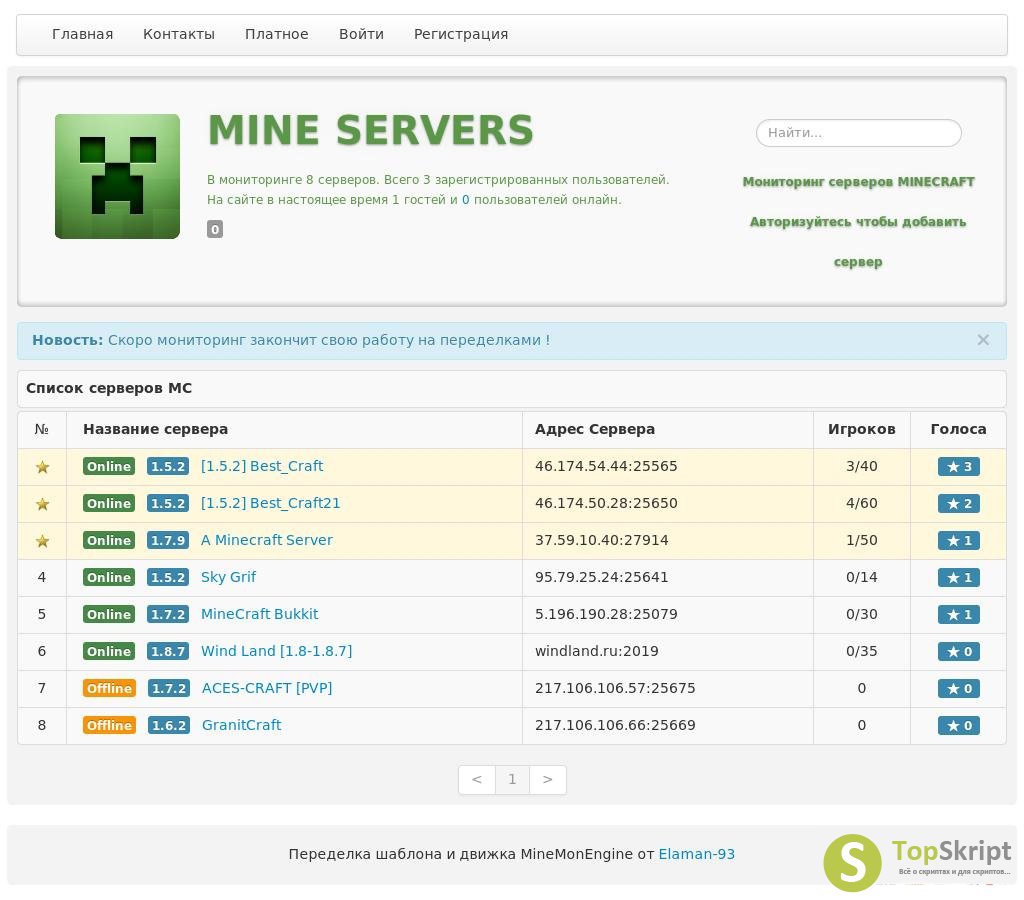The image size is (1024, 900).
Task: Vote using the star badge for Sky Grif
Action: tap(959, 577)
